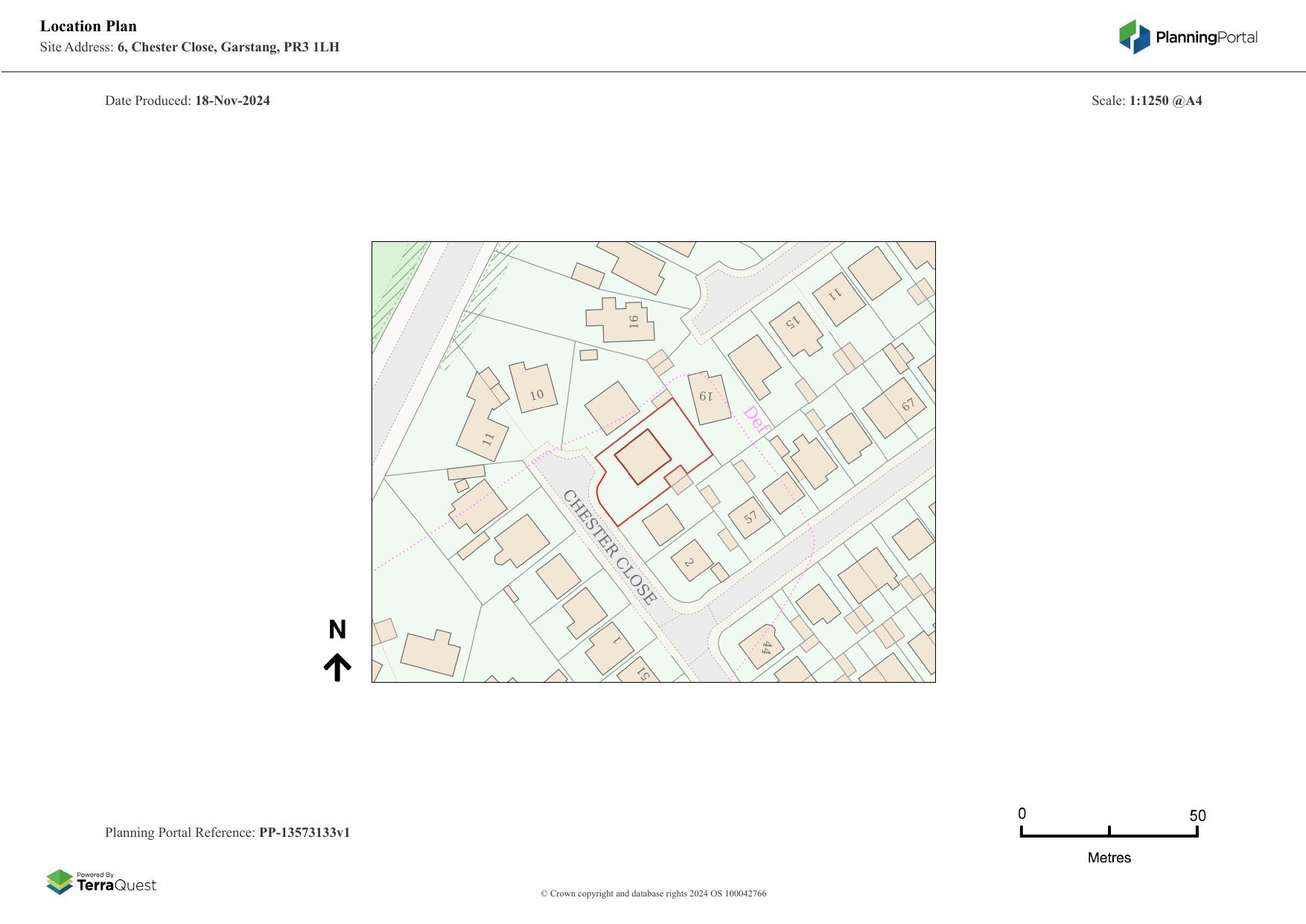The width and height of the screenshot is (1306, 924).
Task: Click the 0 to 50 scale bar
Action: [x=1109, y=833]
